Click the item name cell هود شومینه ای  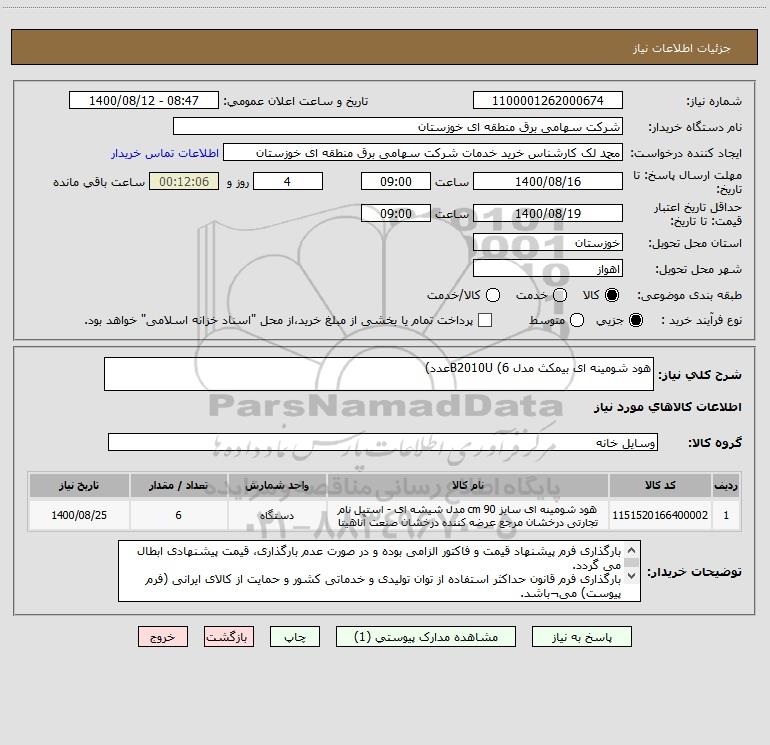(468, 515)
